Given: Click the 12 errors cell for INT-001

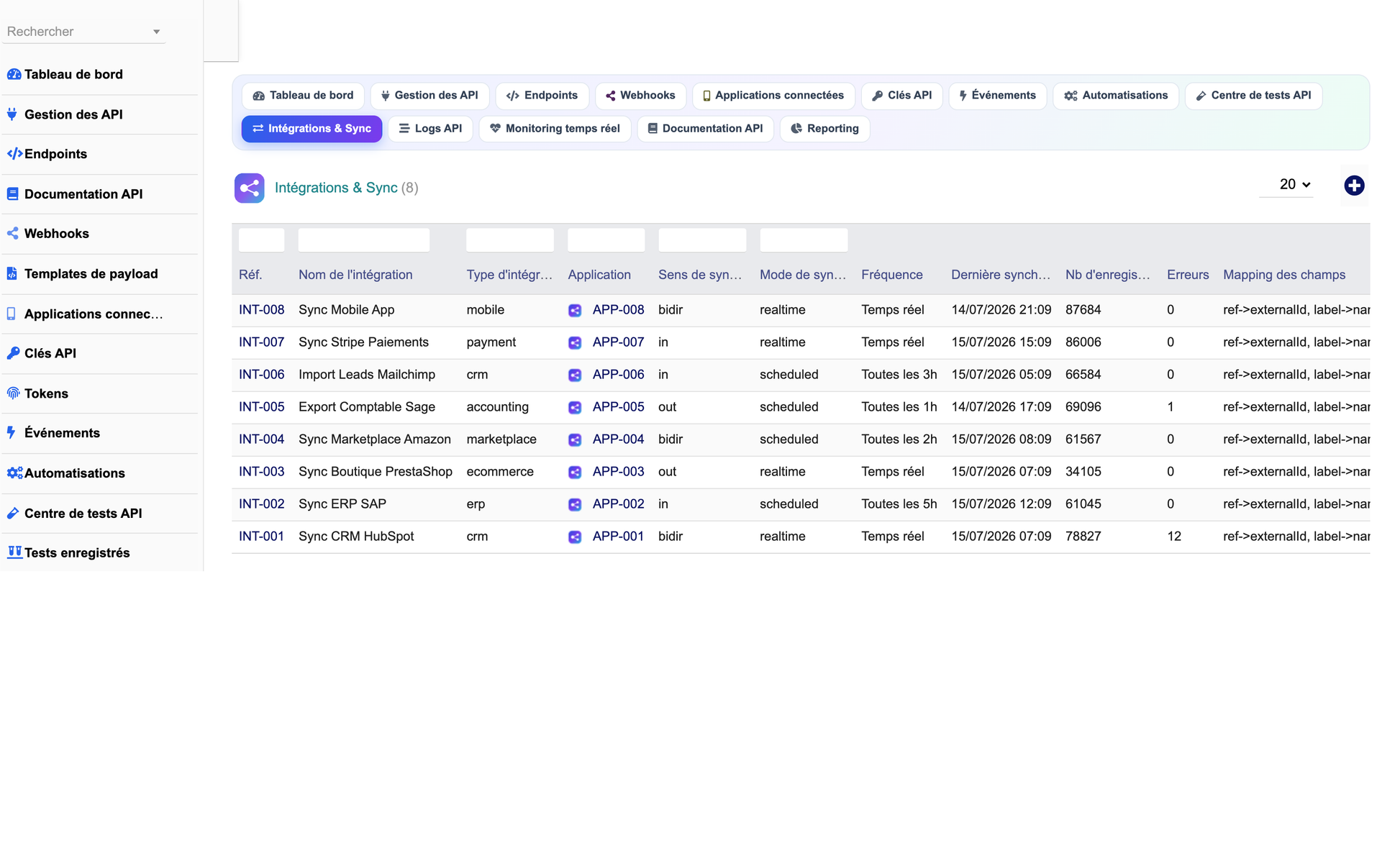Looking at the screenshot, I should tap(1174, 537).
